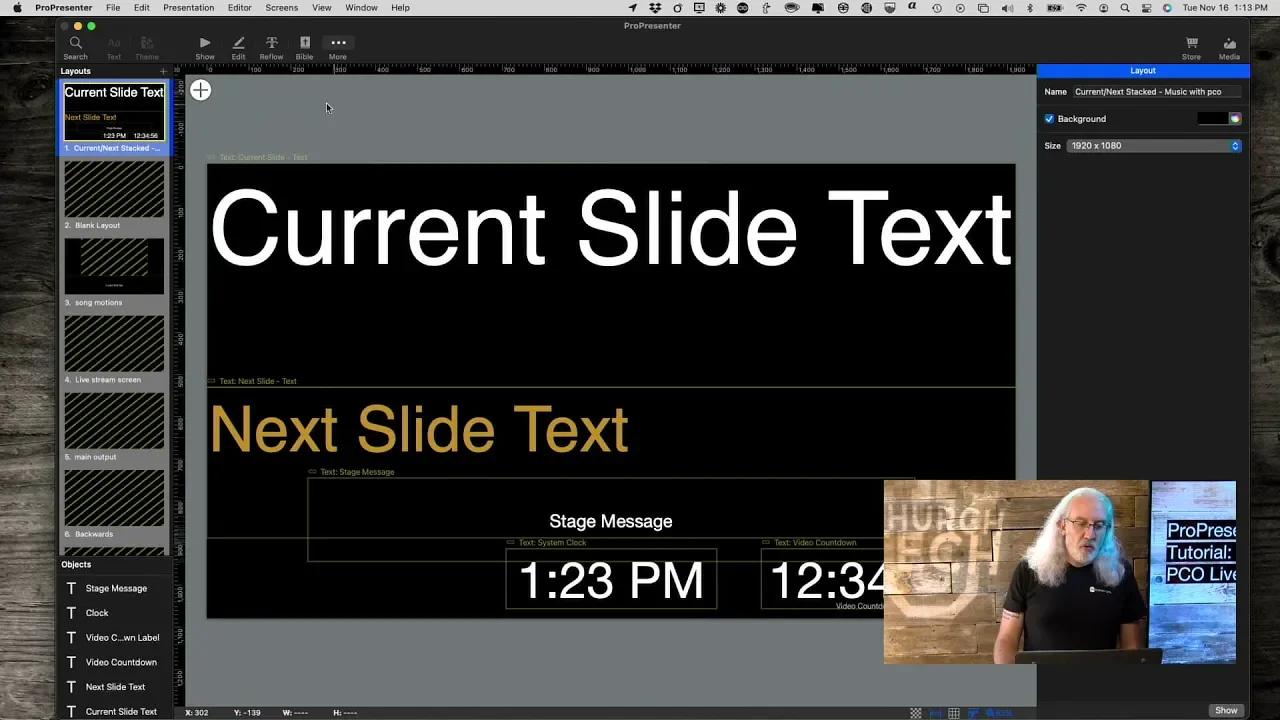Image resolution: width=1280 pixels, height=720 pixels.
Task: Click the More options toolbar icon
Action: tap(337, 46)
